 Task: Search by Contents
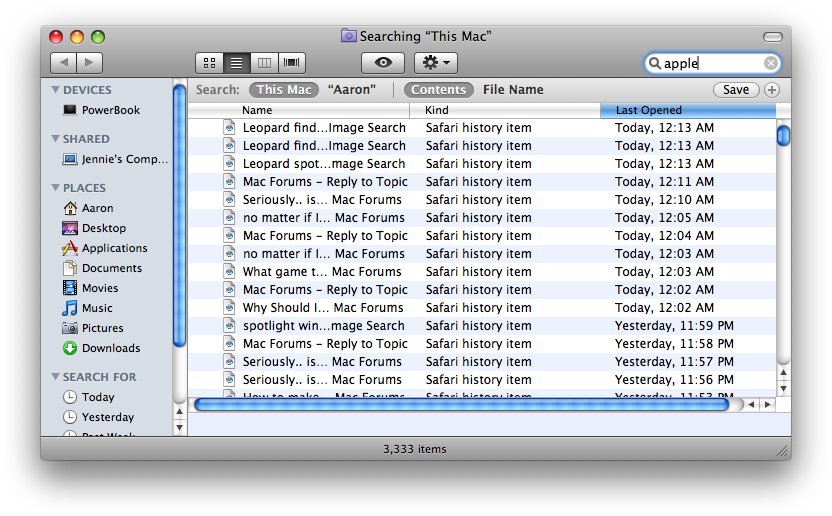pos(438,90)
